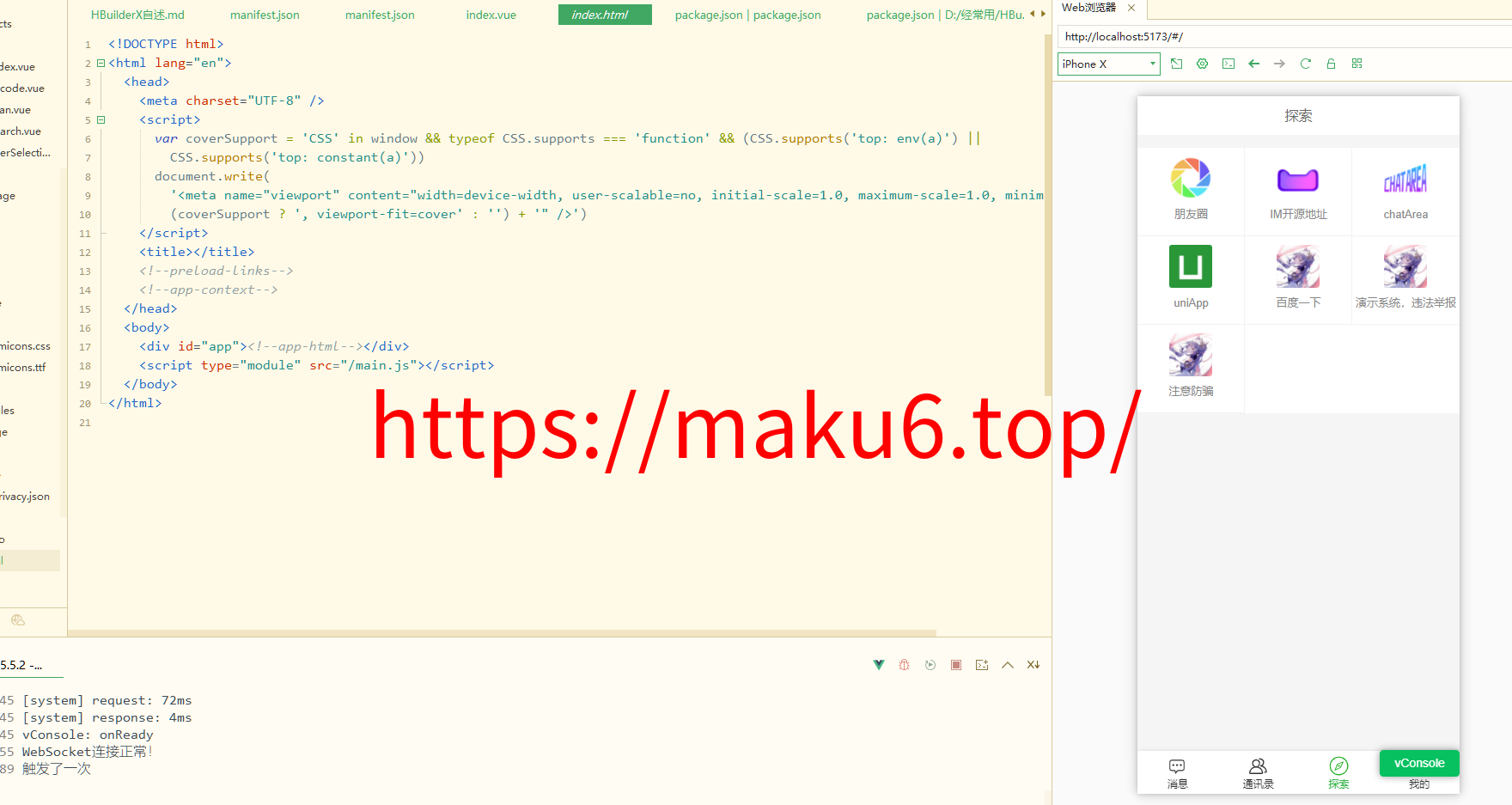Open the iPhone X device dropdown
The height and width of the screenshot is (805, 1512).
click(x=1108, y=64)
